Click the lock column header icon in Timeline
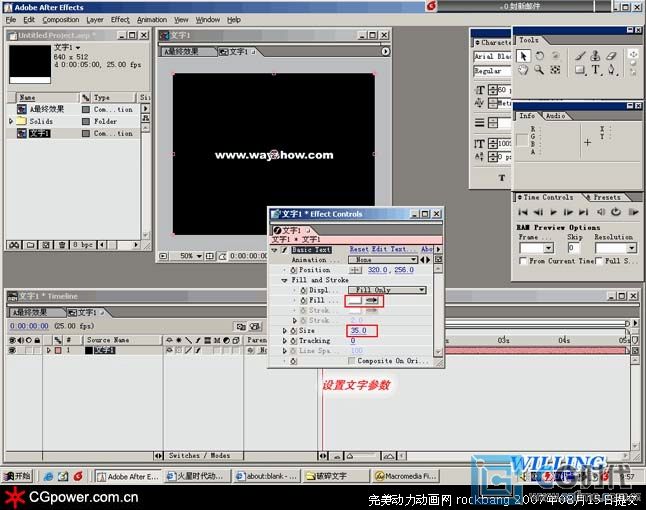The image size is (646, 510). [x=37, y=340]
